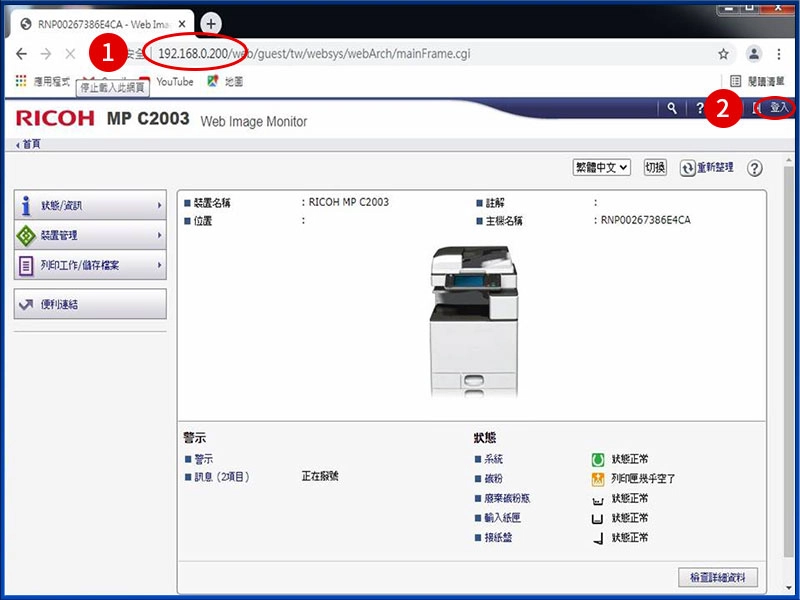Open the 繁體中文 language dropdown
The height and width of the screenshot is (600, 800).
coord(601,168)
